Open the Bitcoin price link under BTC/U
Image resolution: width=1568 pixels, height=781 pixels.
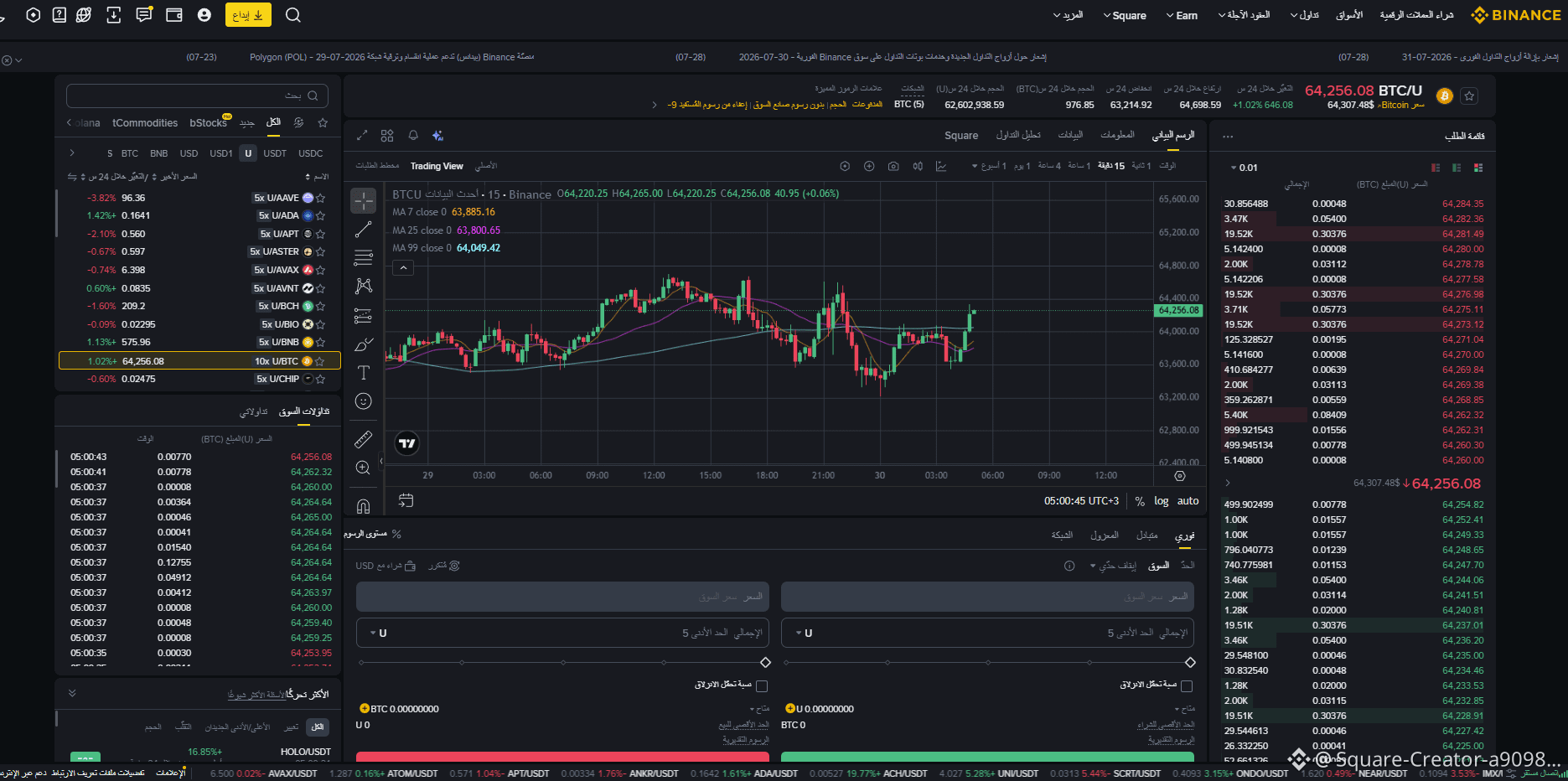1400,106
